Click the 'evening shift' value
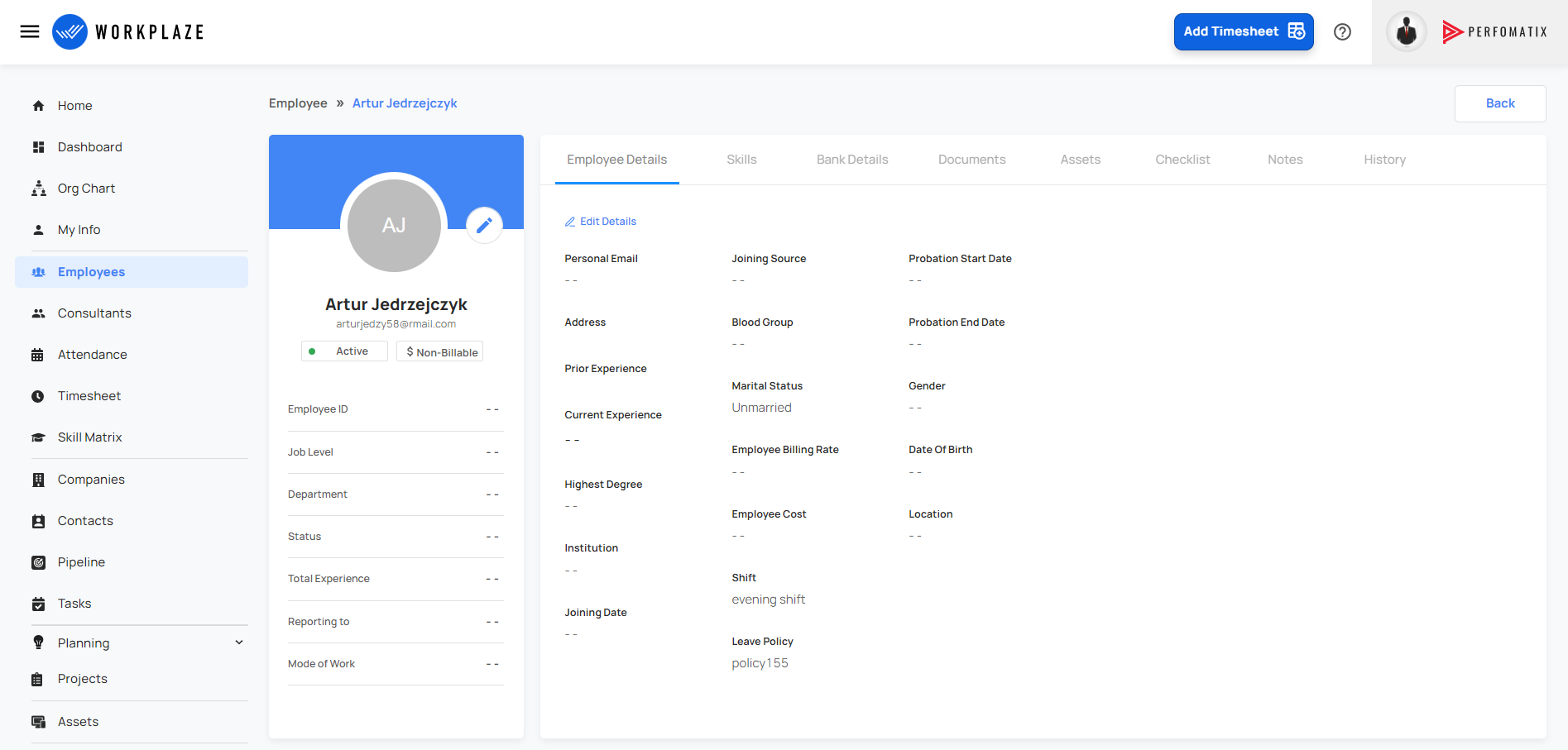1568x750 pixels. 769,600
